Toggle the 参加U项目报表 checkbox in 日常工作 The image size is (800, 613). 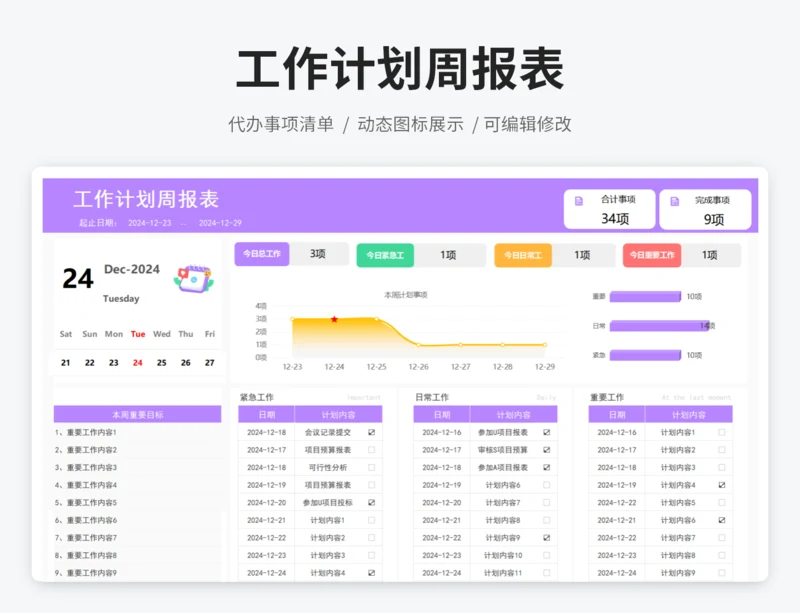click(x=546, y=433)
